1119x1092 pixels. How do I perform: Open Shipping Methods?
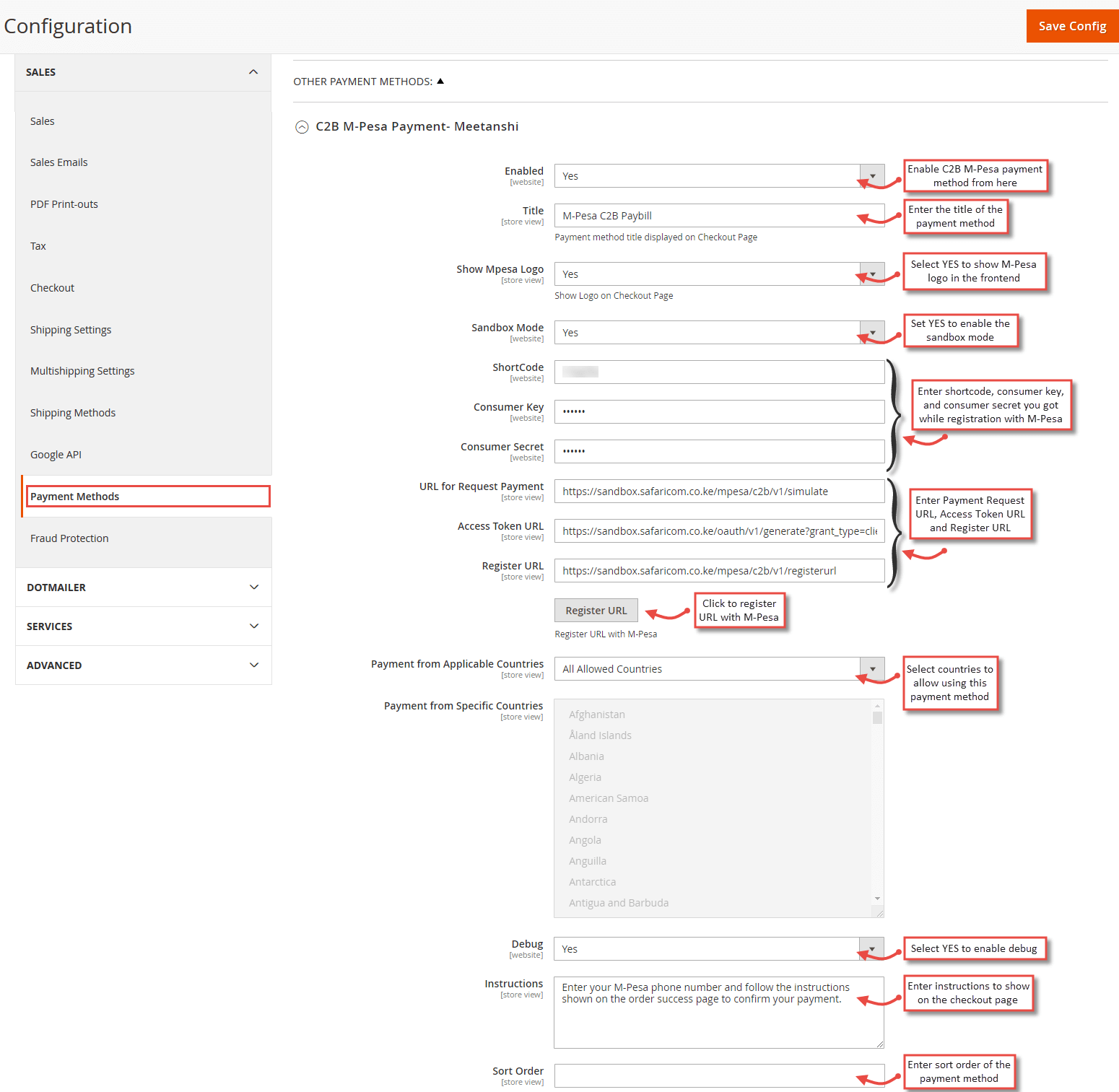[x=73, y=413]
